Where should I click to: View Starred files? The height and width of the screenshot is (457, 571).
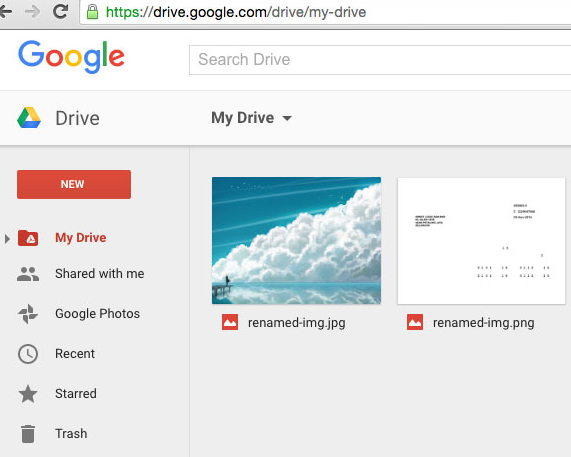(76, 394)
